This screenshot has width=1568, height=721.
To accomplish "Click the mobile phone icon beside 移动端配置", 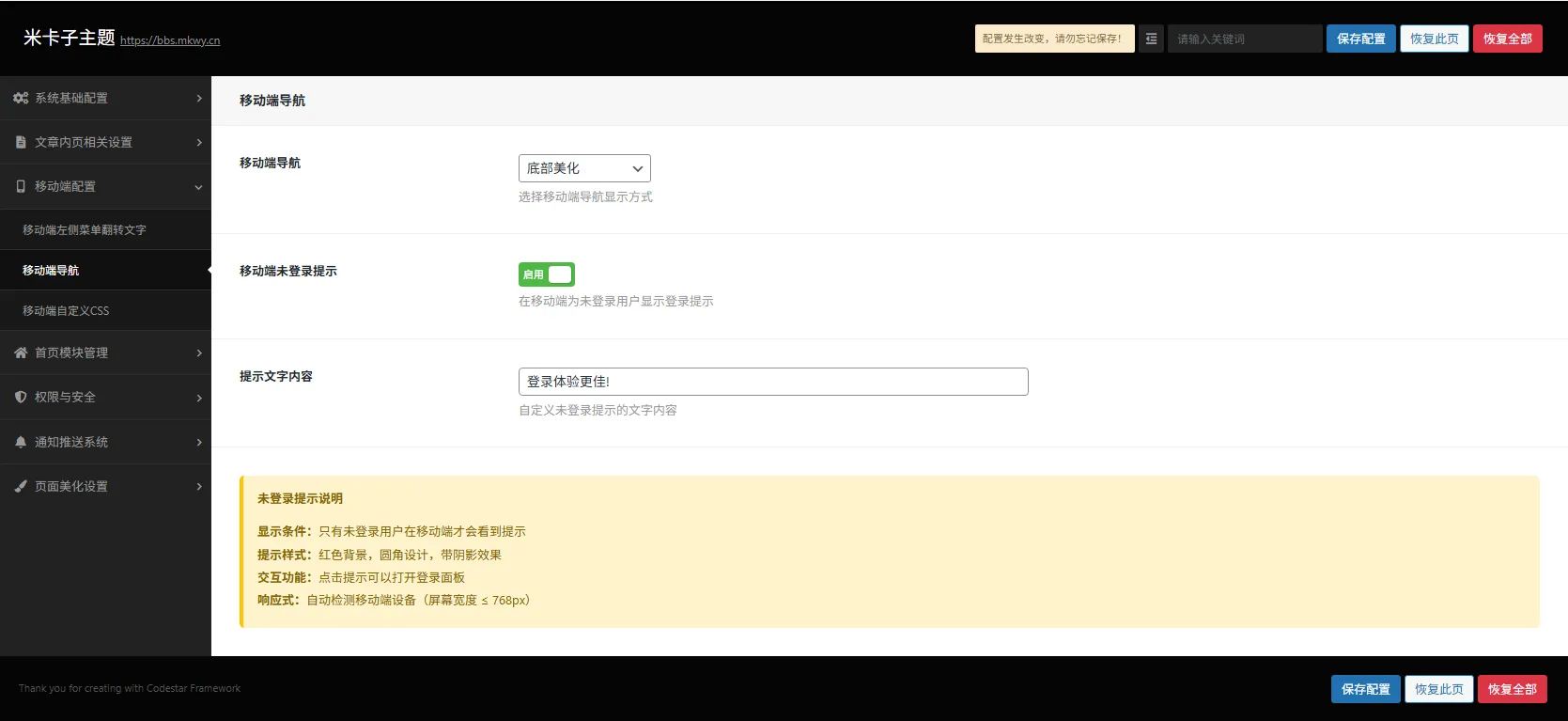I will click(x=21, y=186).
